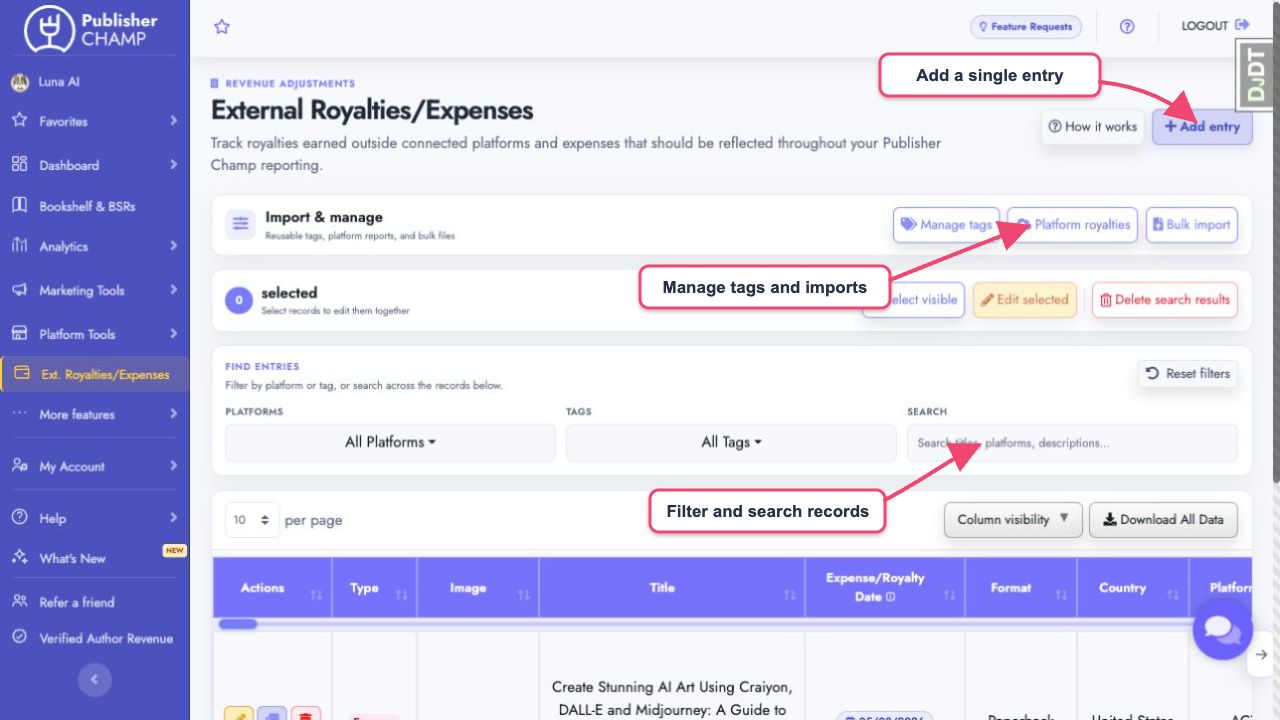Image resolution: width=1280 pixels, height=720 pixels.
Task: Click the Platform royalties button
Action: click(x=1073, y=225)
